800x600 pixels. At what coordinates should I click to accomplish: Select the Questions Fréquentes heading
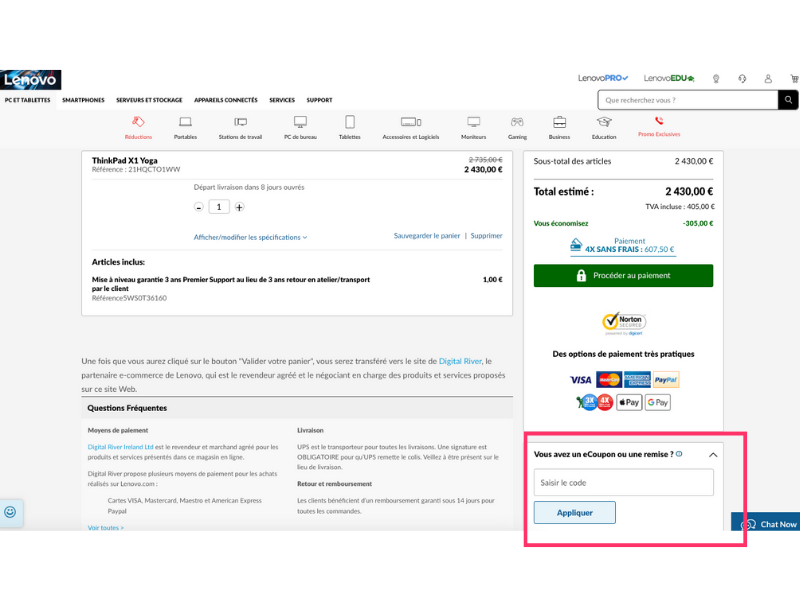pyautogui.click(x=127, y=408)
